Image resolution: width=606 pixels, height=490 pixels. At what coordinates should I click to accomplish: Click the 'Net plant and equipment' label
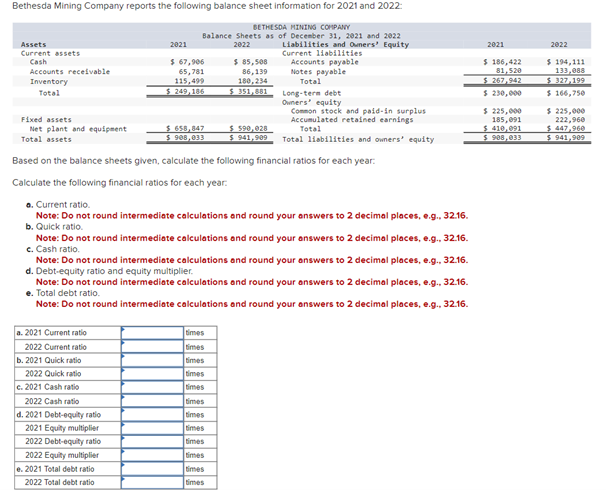[x=78, y=129]
